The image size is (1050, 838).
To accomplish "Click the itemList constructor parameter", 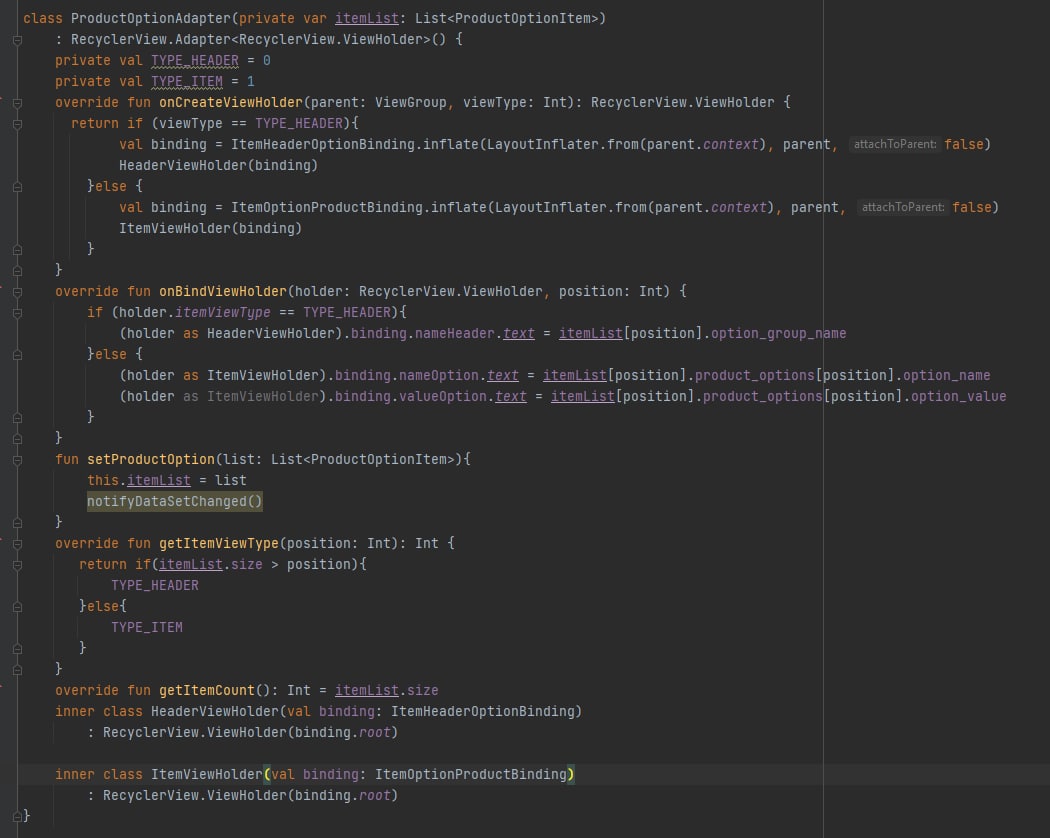I will pyautogui.click(x=367, y=18).
